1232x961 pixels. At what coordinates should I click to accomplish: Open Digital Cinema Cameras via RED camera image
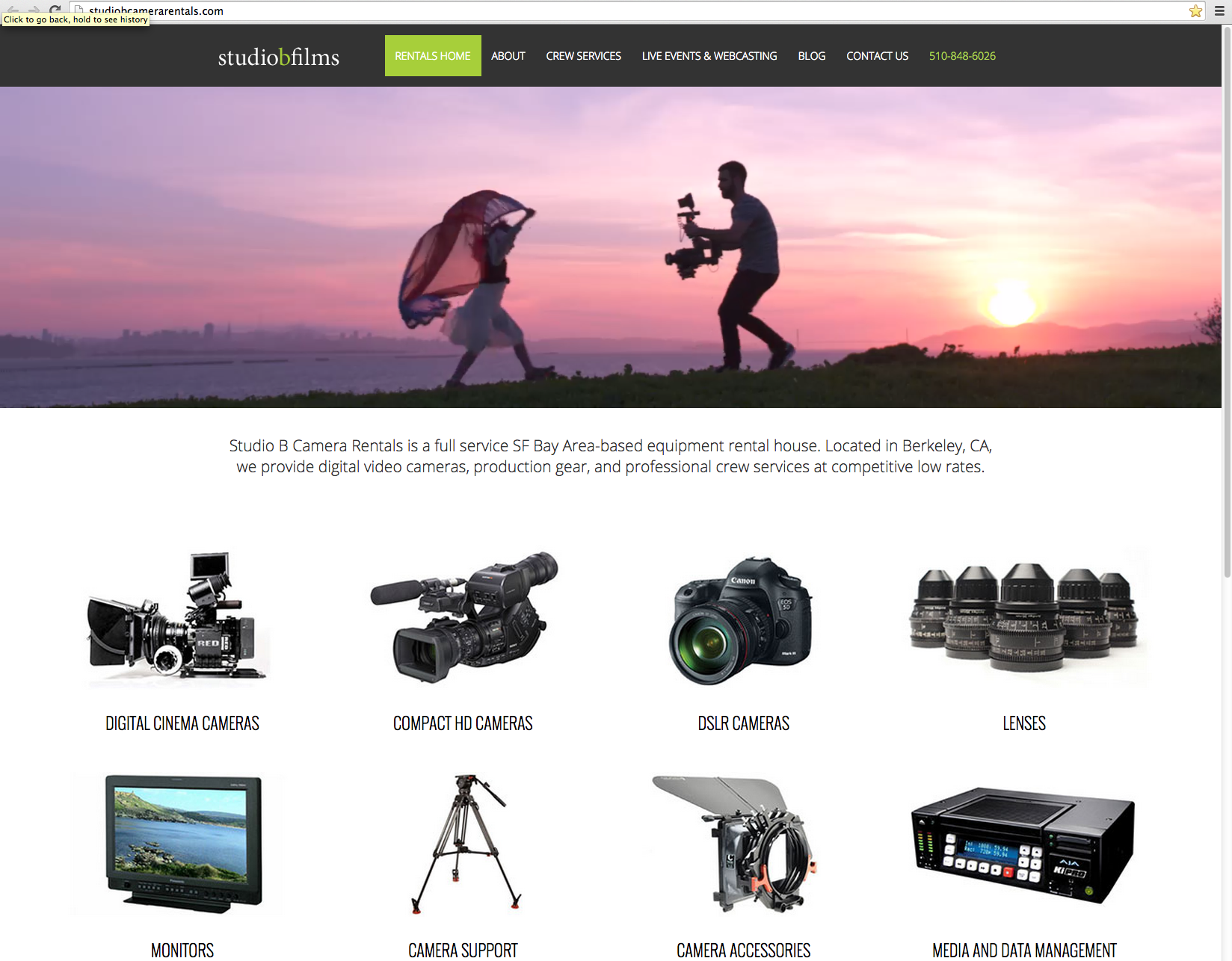click(178, 617)
